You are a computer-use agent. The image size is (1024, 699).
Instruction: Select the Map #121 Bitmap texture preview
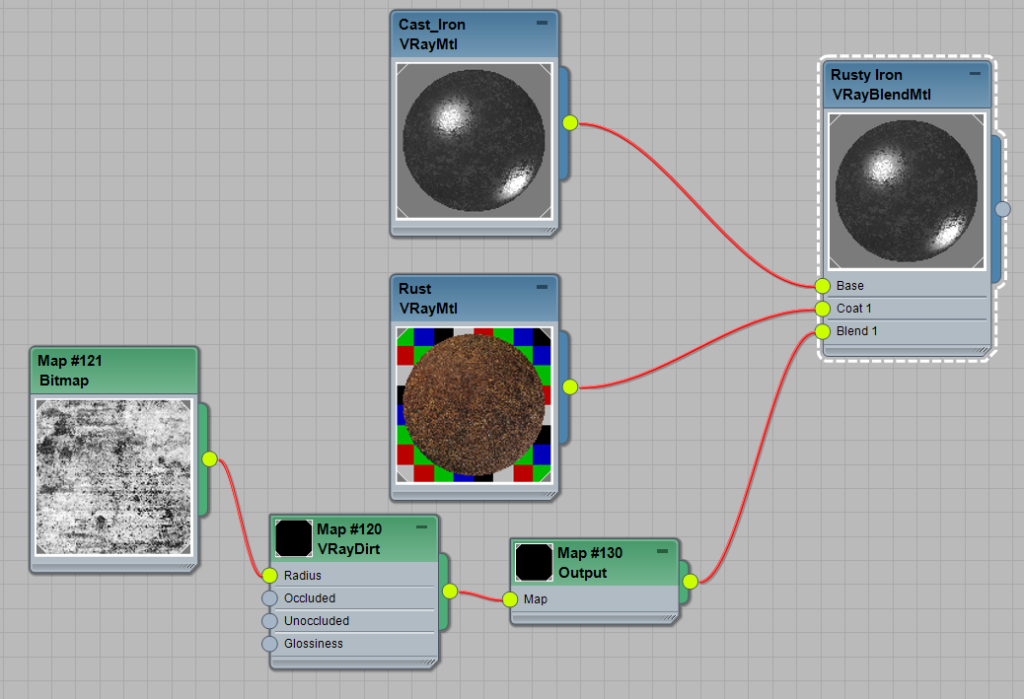pos(113,476)
